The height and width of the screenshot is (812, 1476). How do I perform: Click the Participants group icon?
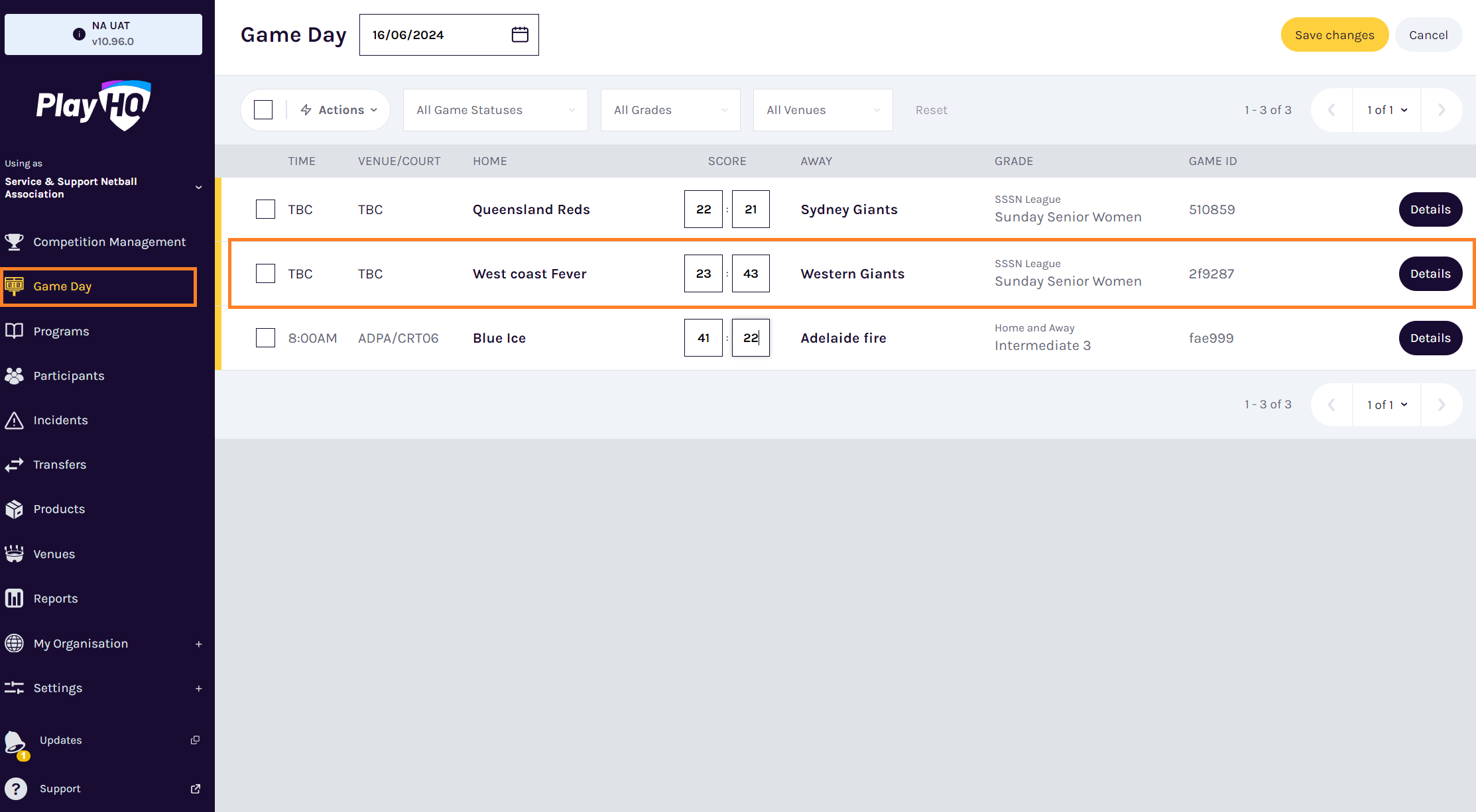pyautogui.click(x=14, y=376)
